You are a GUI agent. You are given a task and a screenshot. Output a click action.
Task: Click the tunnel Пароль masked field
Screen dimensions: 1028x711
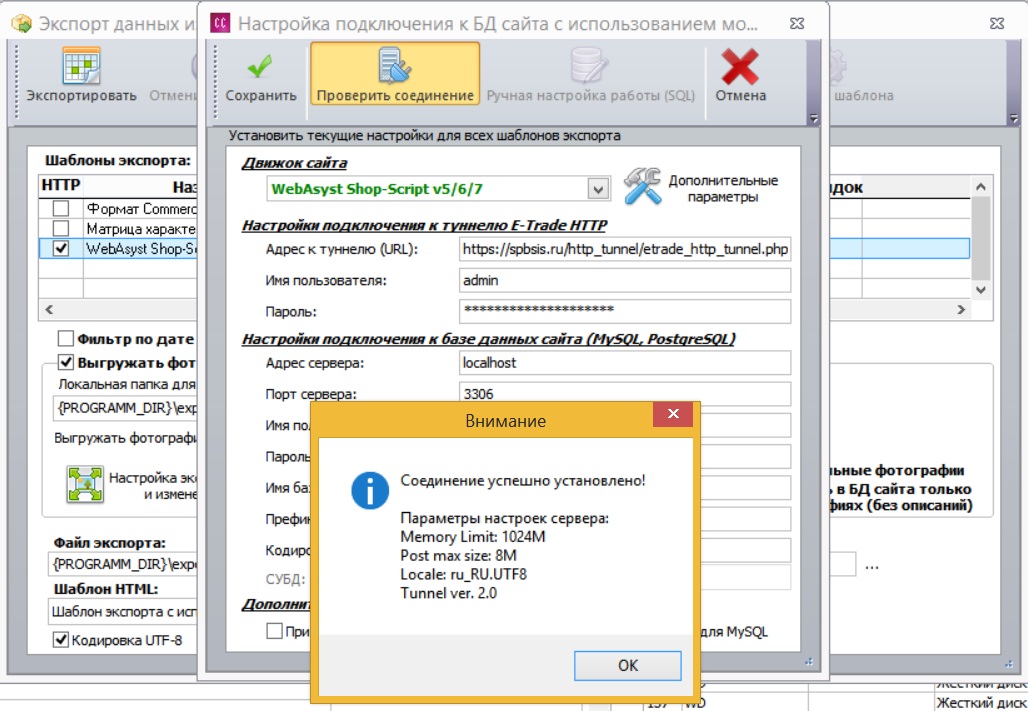(x=625, y=311)
